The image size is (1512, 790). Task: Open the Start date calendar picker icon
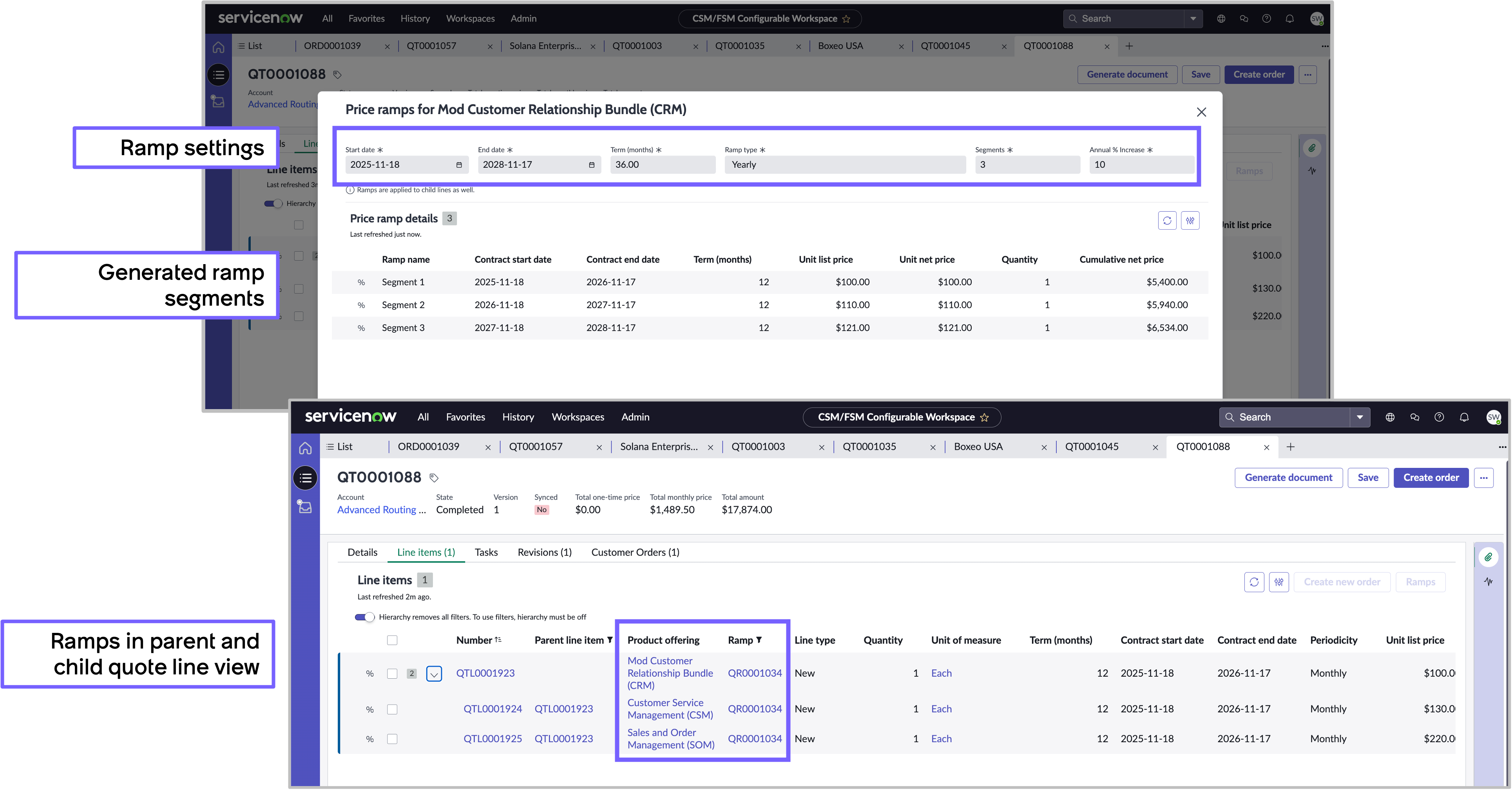coord(459,165)
